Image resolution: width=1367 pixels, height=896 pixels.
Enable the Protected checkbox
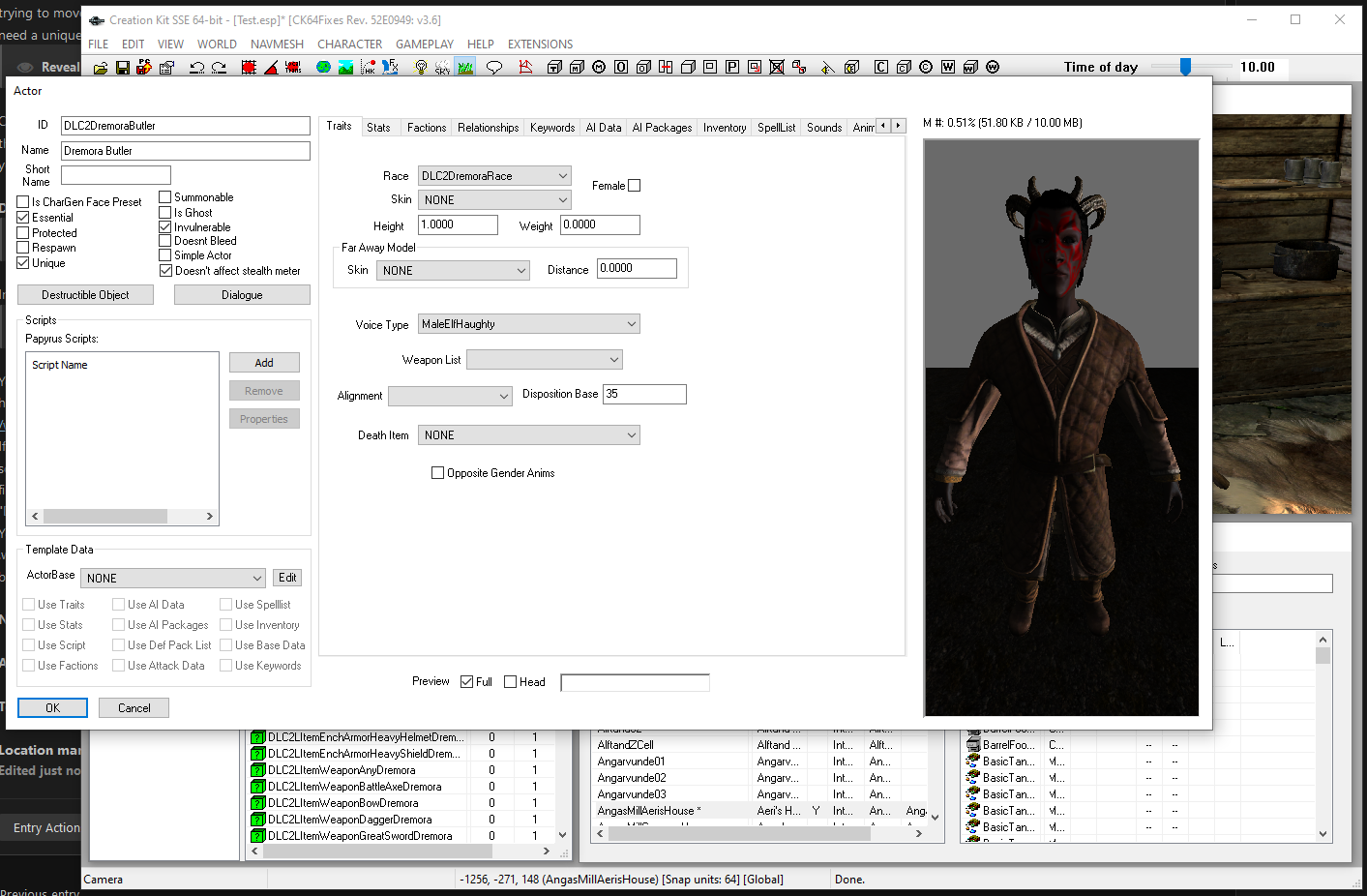(x=23, y=233)
